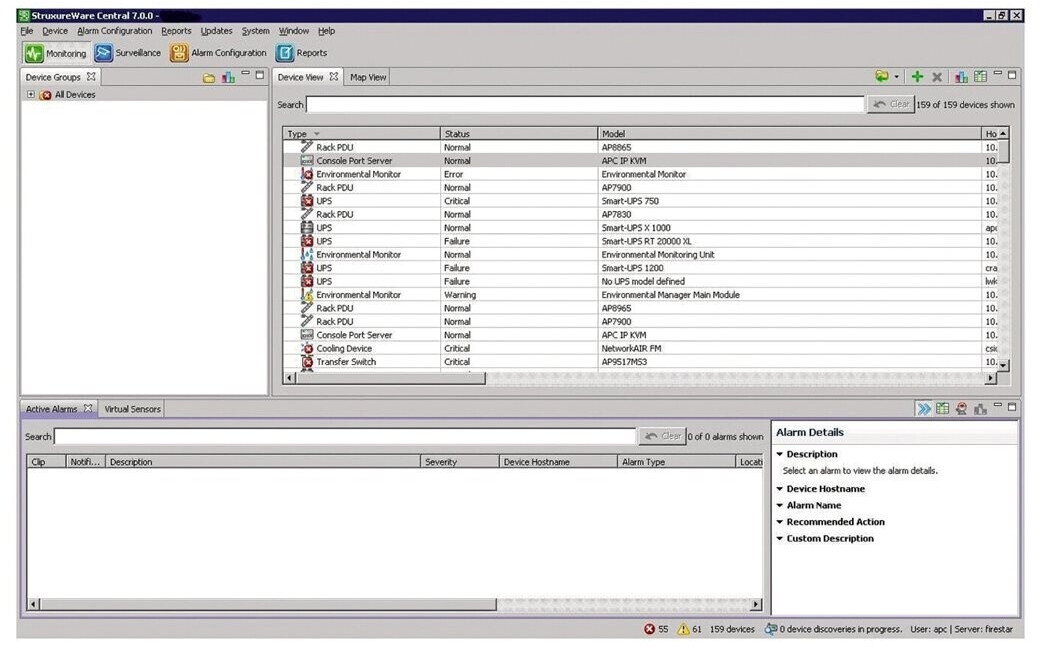Viewport: 1040px width, 647px height.
Task: Click green plus add device icon
Action: click(x=917, y=77)
